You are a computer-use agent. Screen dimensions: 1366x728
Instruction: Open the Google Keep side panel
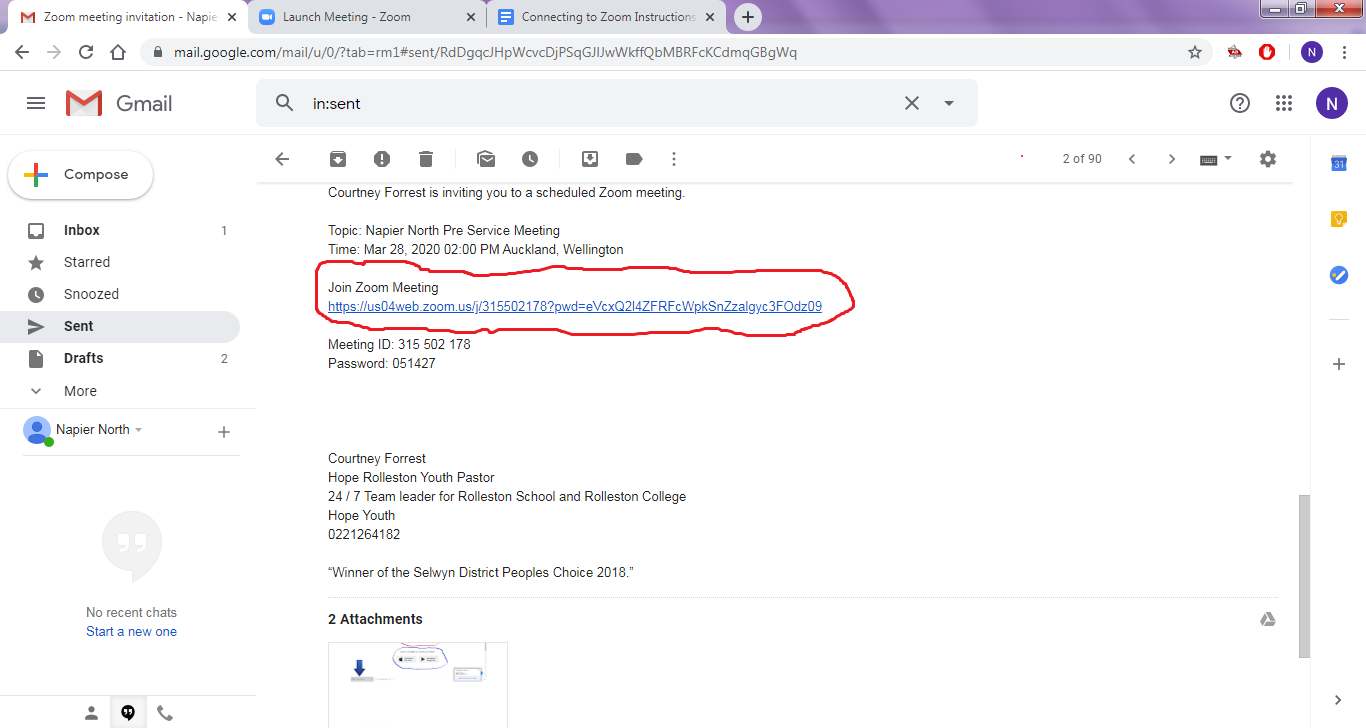point(1339,219)
